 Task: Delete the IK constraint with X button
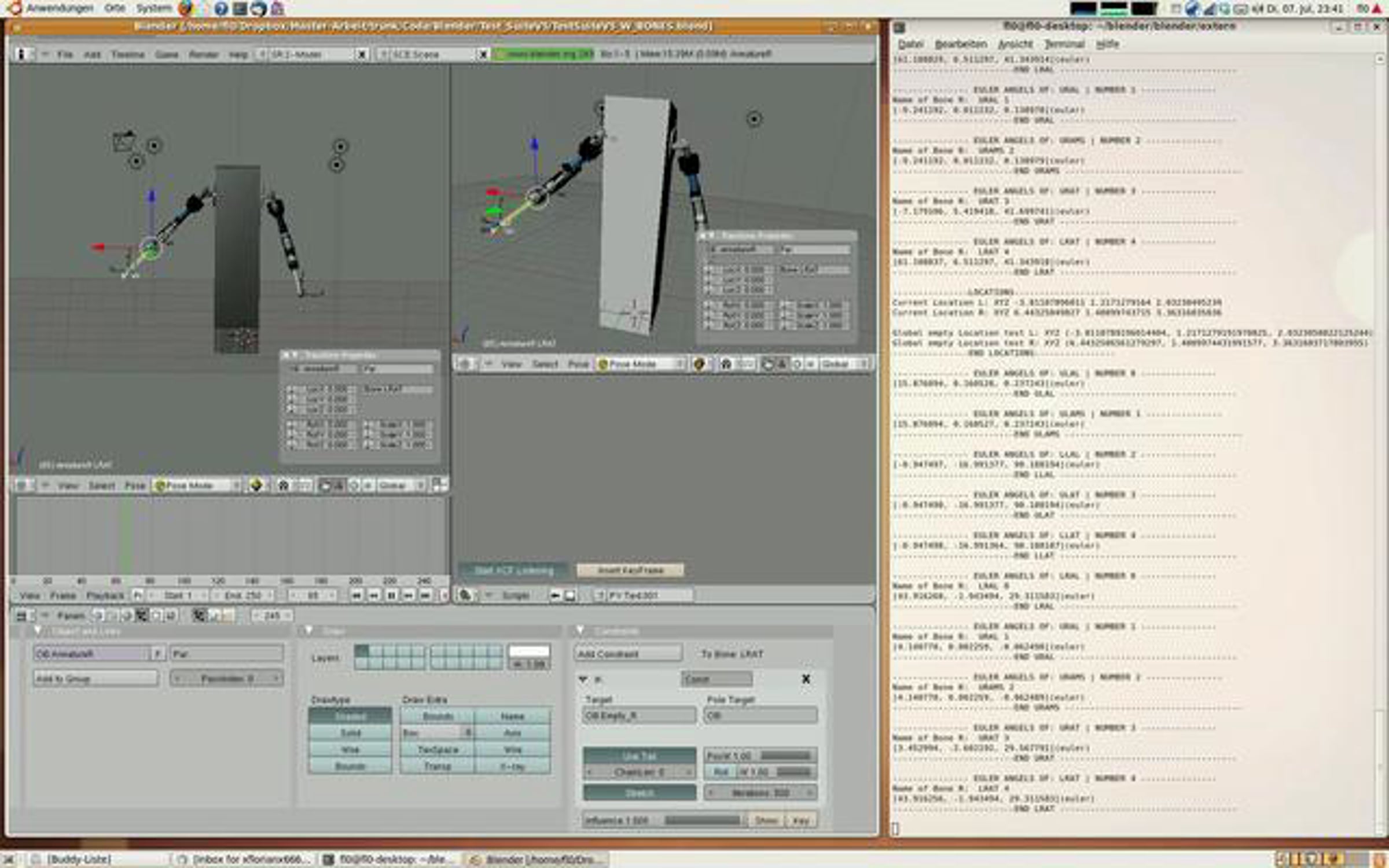(x=806, y=679)
